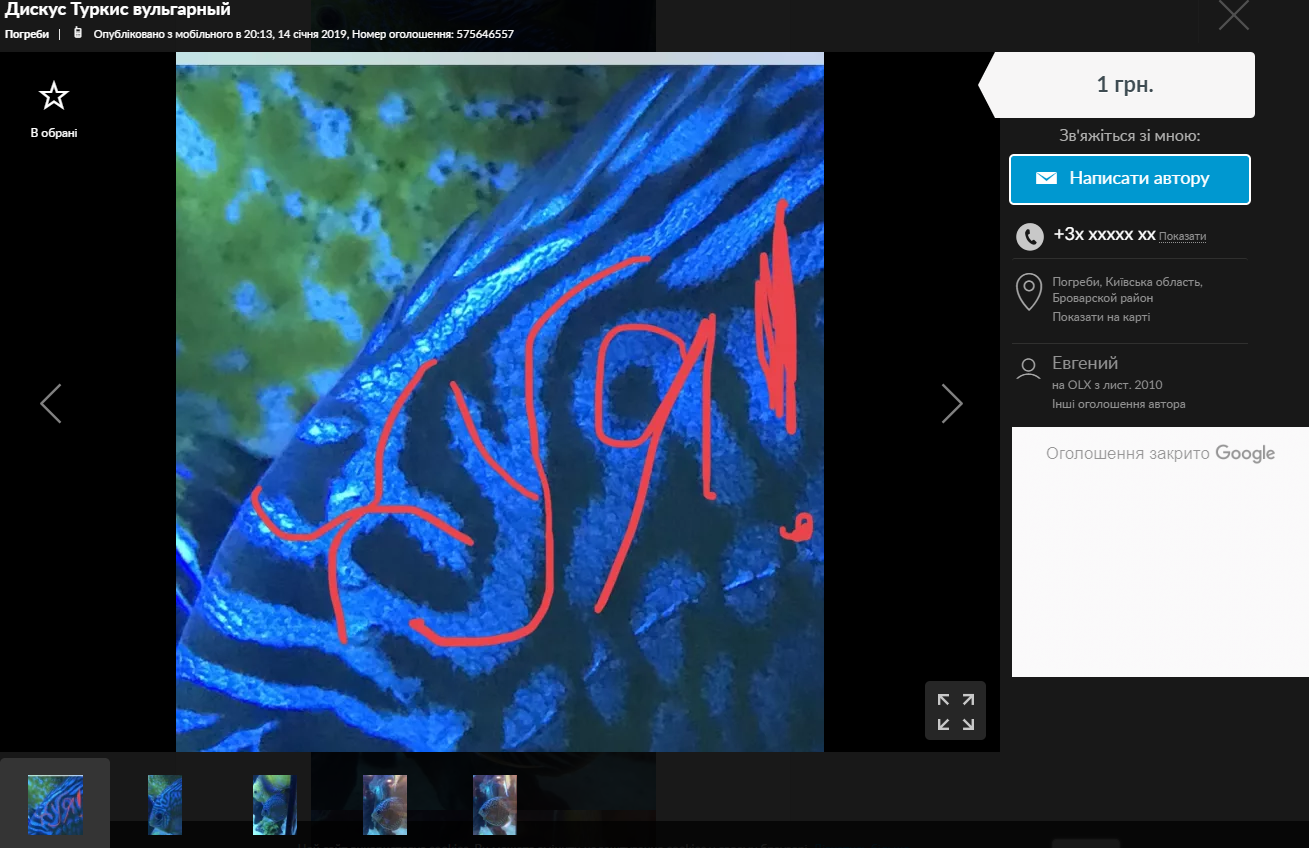
Task: Select the fifth photo thumbnail
Action: [495, 804]
